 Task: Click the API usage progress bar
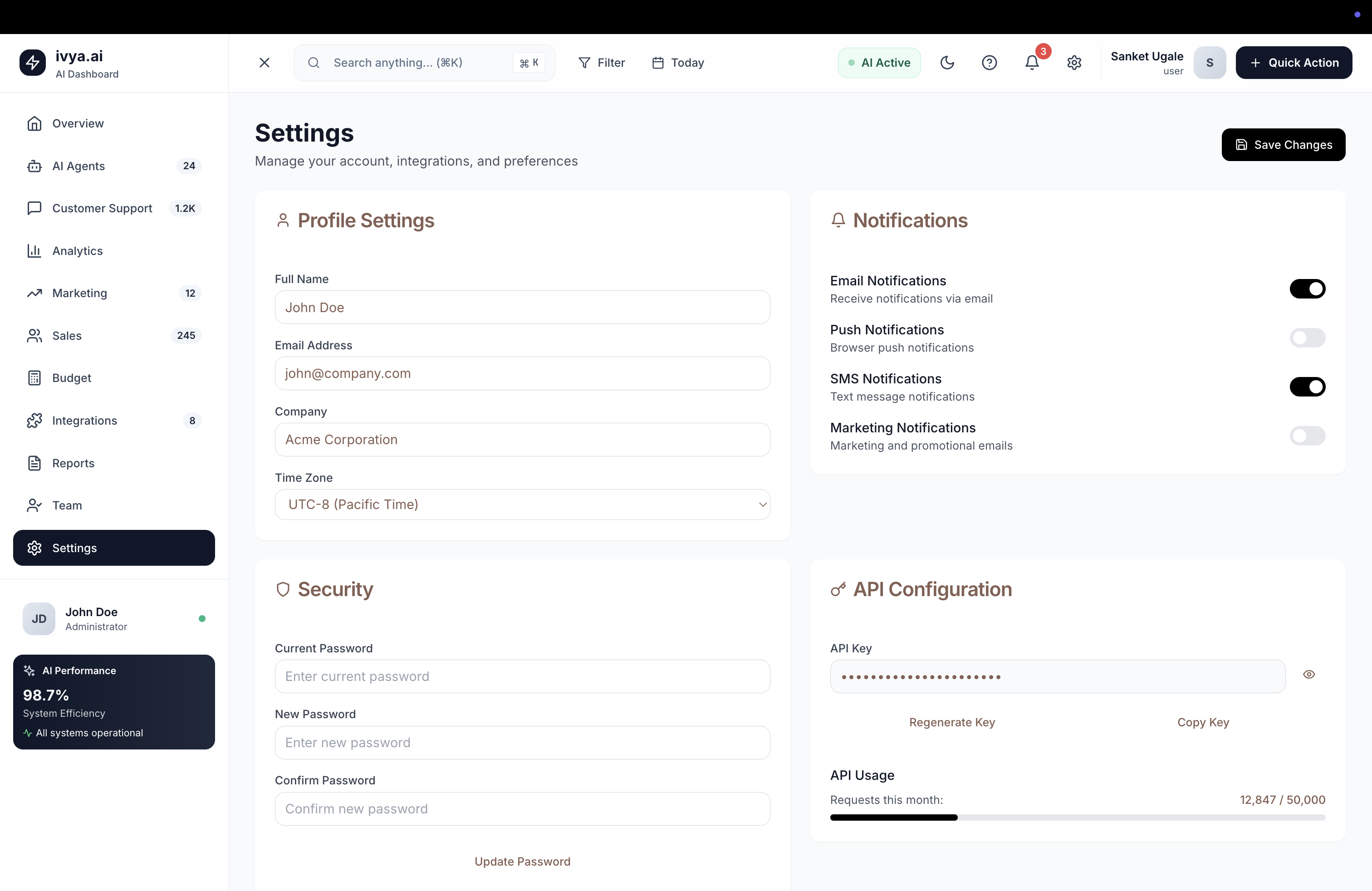pyautogui.click(x=1077, y=817)
